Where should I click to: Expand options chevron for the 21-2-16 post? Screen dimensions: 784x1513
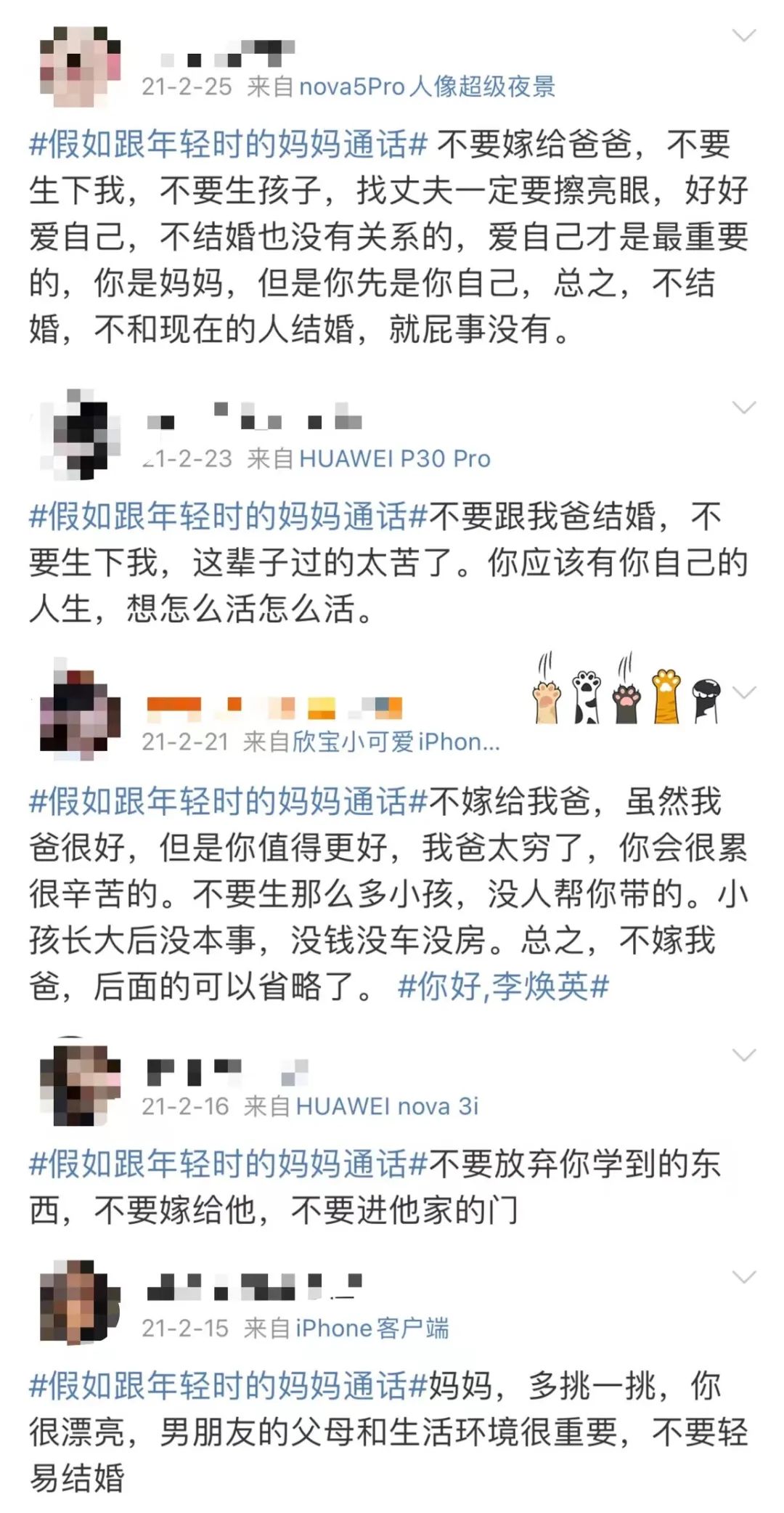(745, 1055)
